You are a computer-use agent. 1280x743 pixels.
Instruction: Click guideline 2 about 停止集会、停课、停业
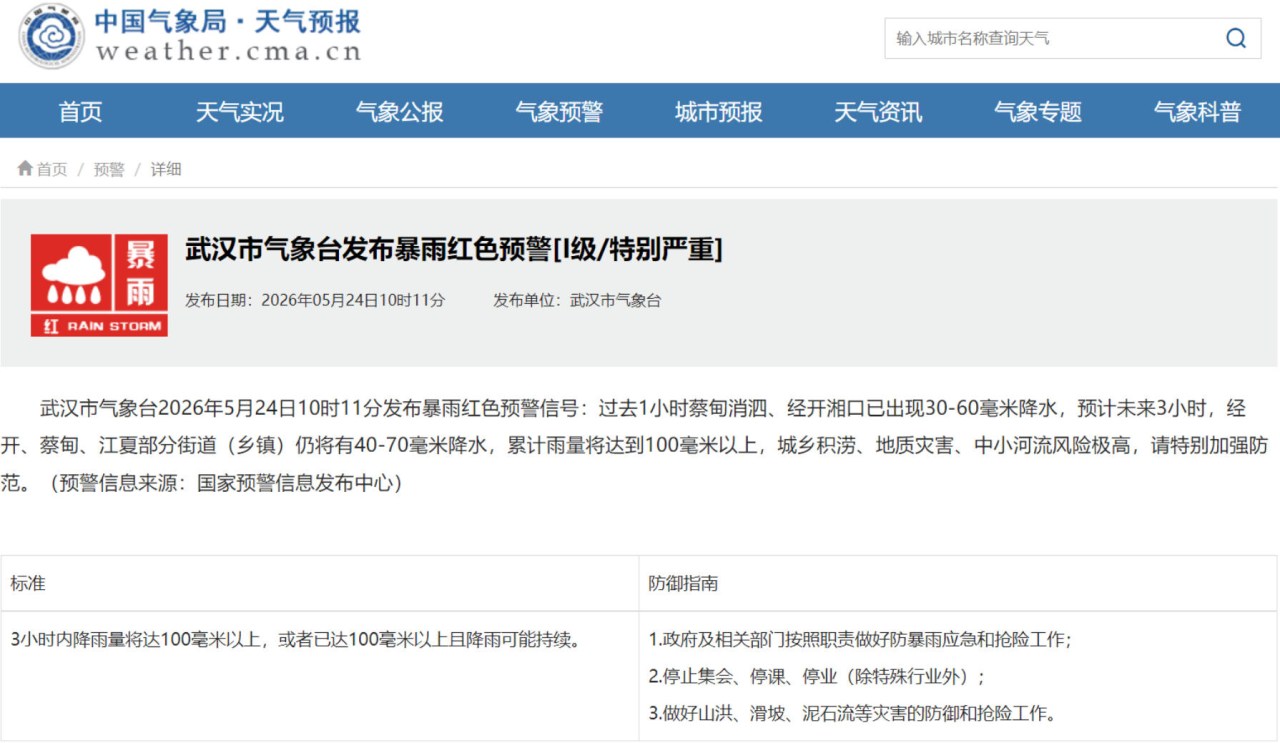coord(817,676)
